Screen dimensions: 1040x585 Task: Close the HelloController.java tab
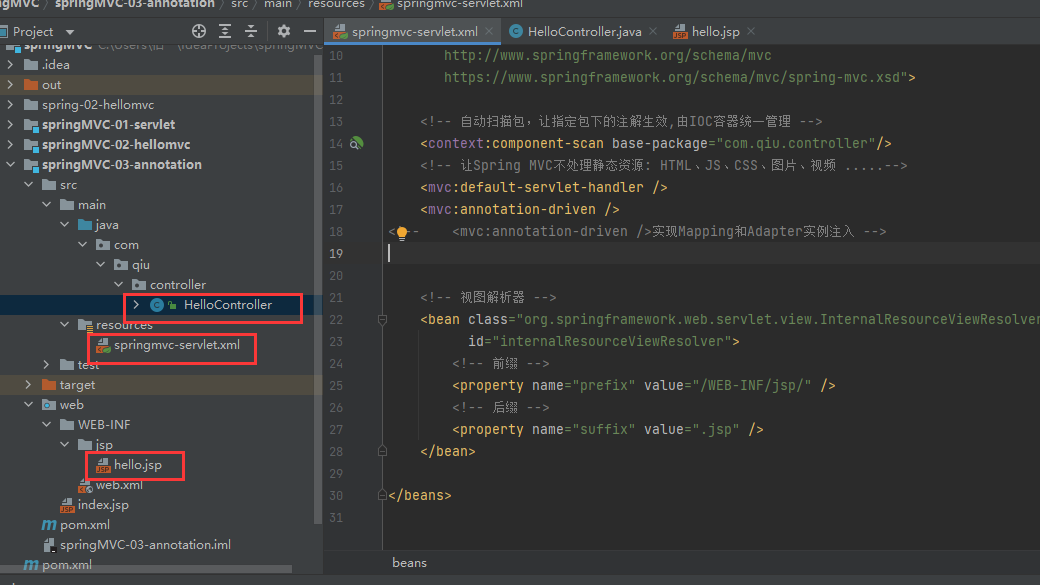[x=653, y=31]
